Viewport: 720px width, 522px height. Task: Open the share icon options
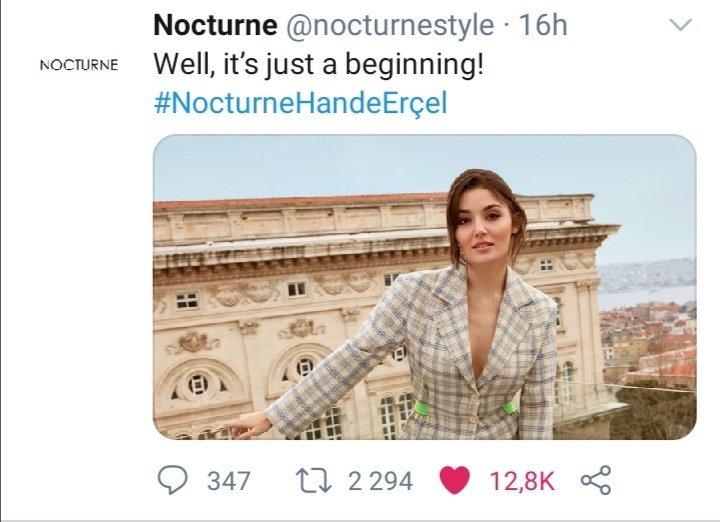(x=595, y=480)
